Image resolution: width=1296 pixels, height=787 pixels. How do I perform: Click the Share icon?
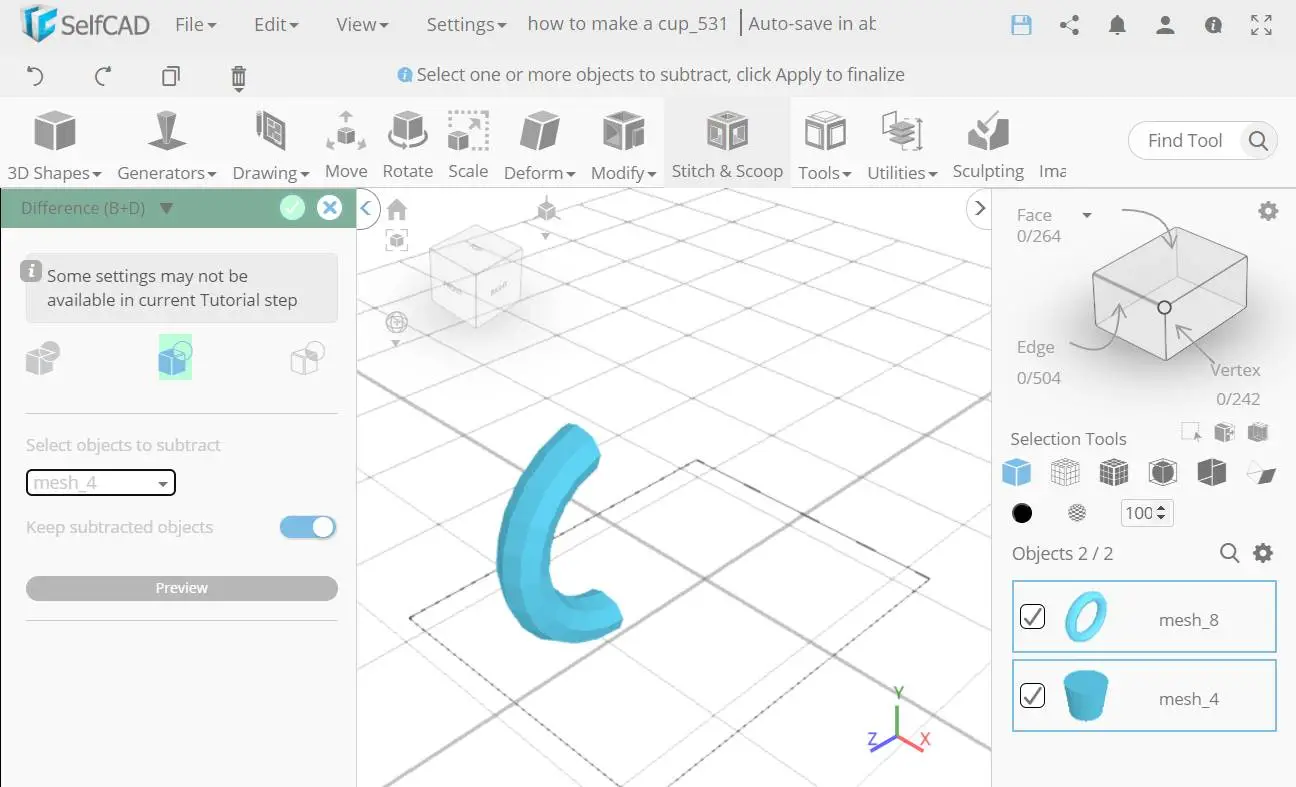point(1069,26)
